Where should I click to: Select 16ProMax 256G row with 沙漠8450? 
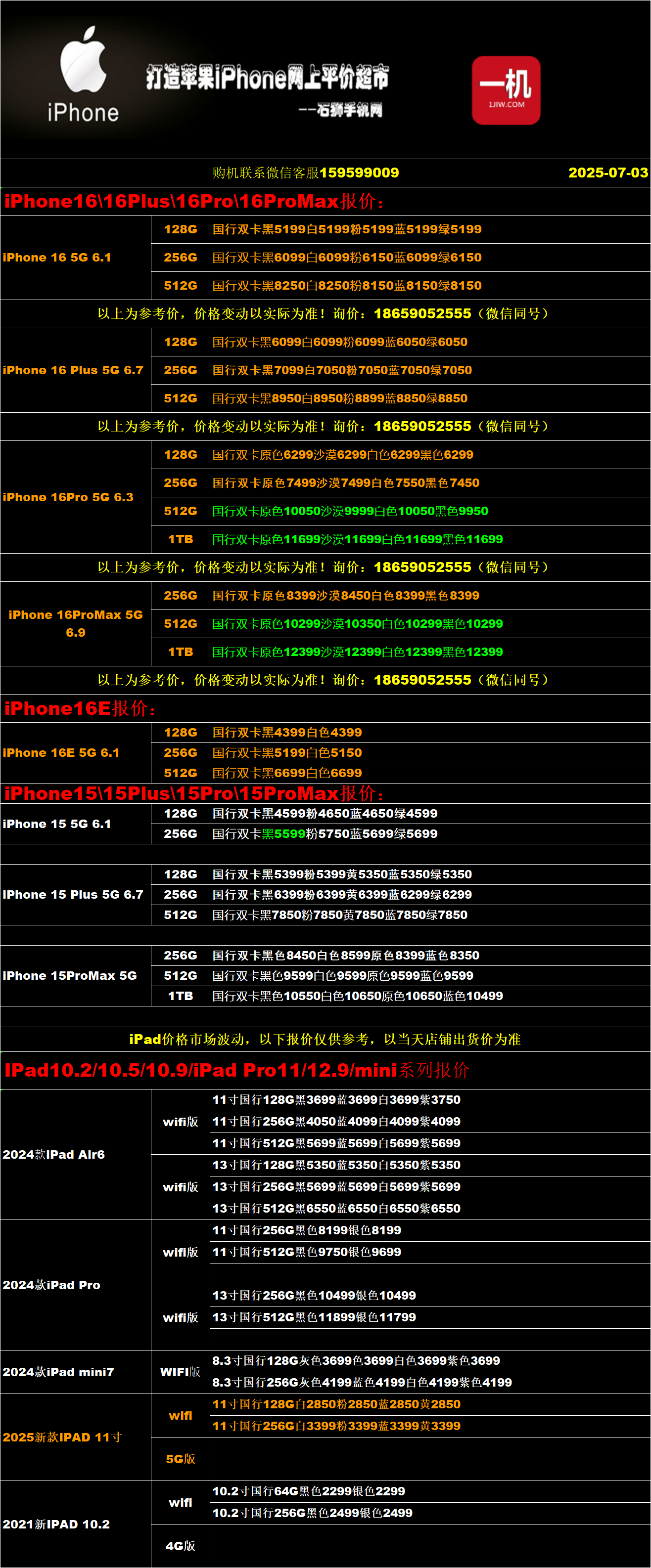(430, 595)
